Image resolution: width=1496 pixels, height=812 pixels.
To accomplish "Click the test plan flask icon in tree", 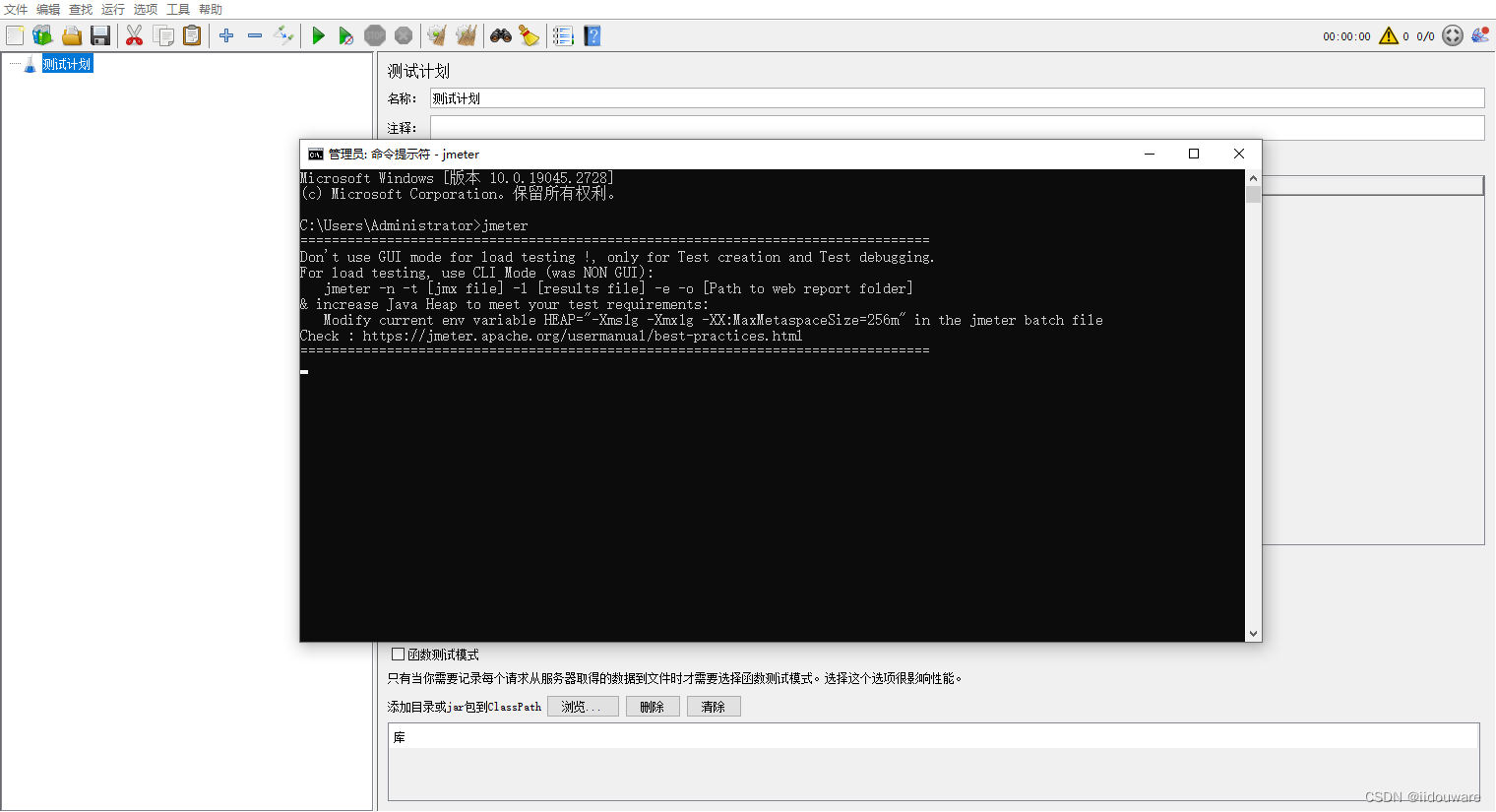I will (30, 64).
